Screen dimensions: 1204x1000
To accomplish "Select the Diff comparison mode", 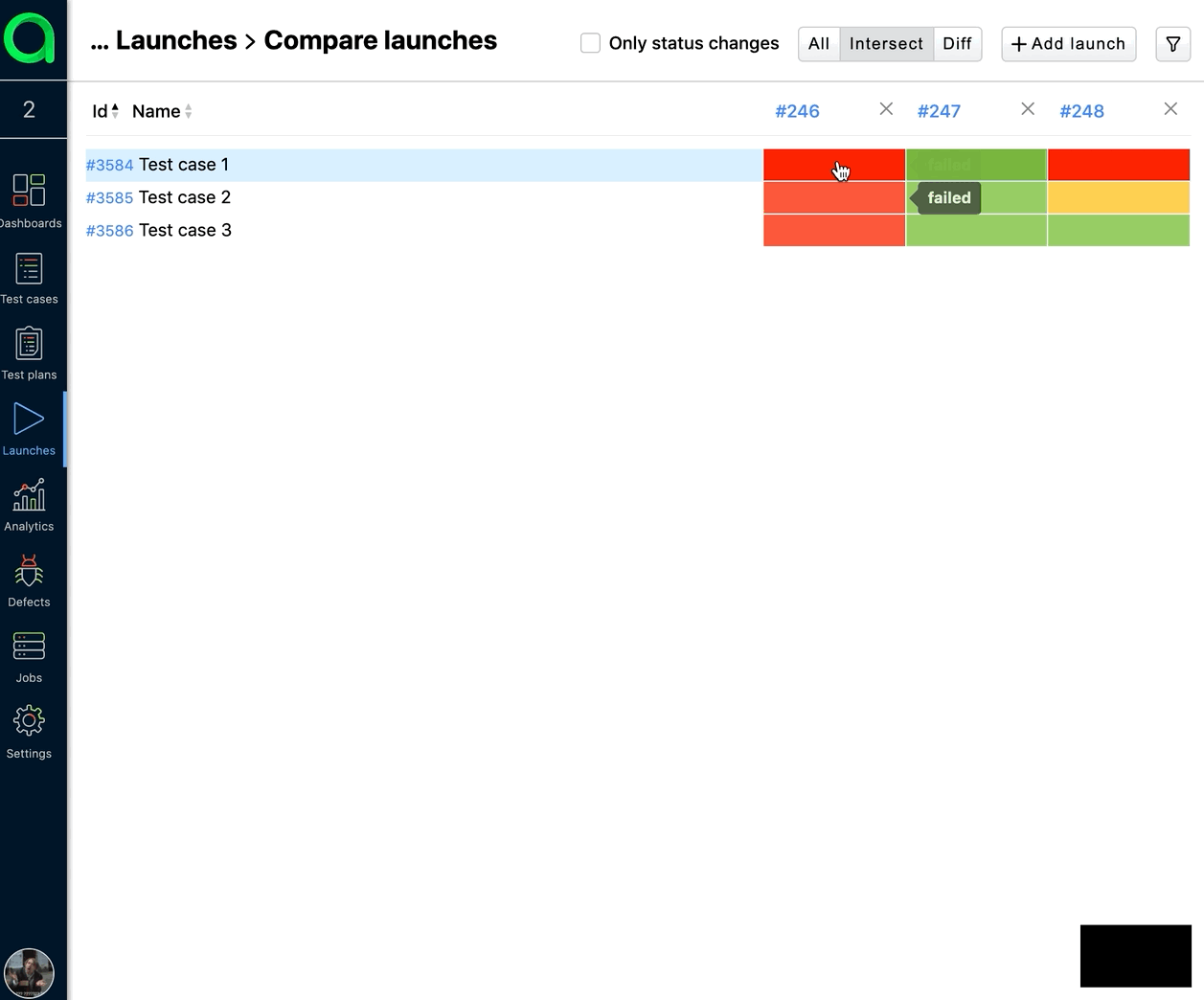I will (x=957, y=44).
